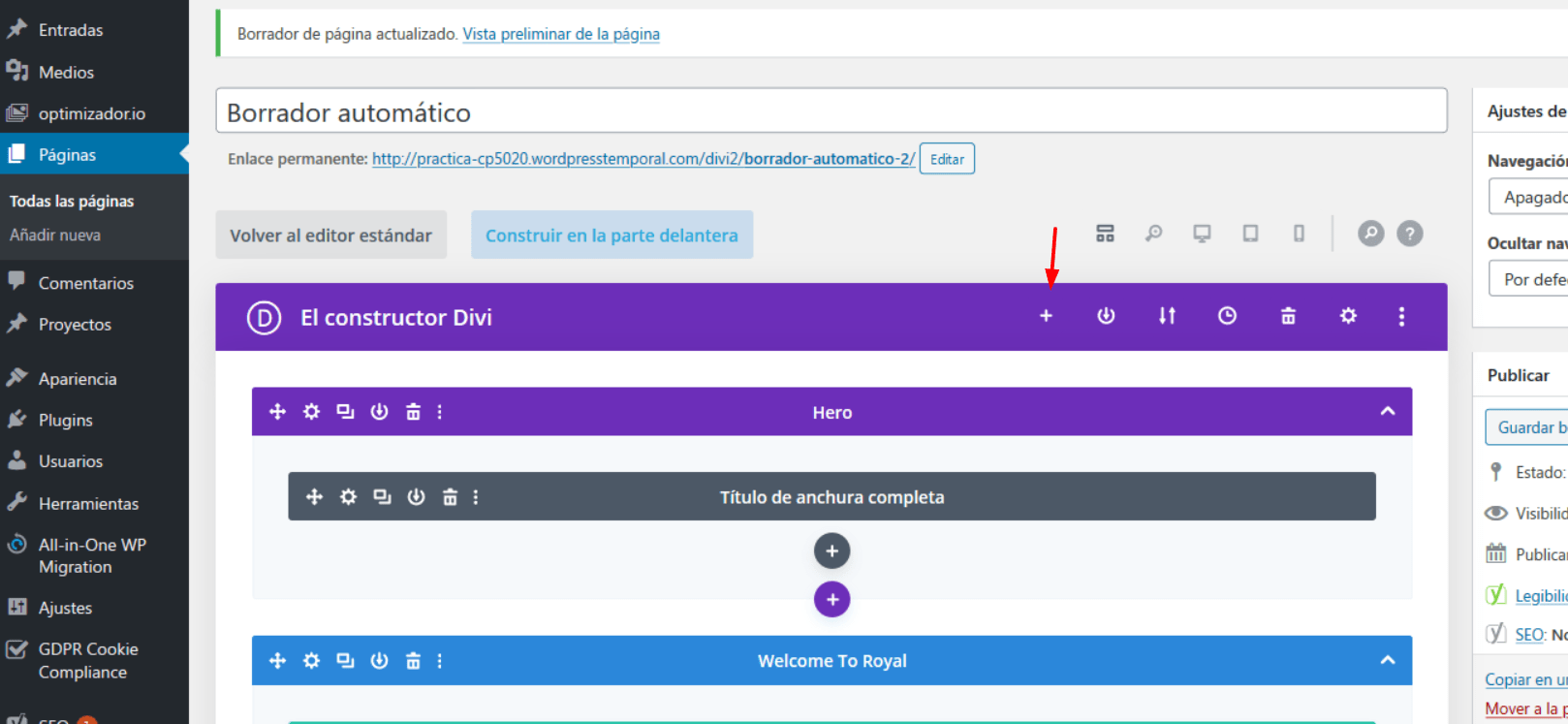Click power icon on Título de anchura completa
The height and width of the screenshot is (724, 1568).
(x=416, y=497)
